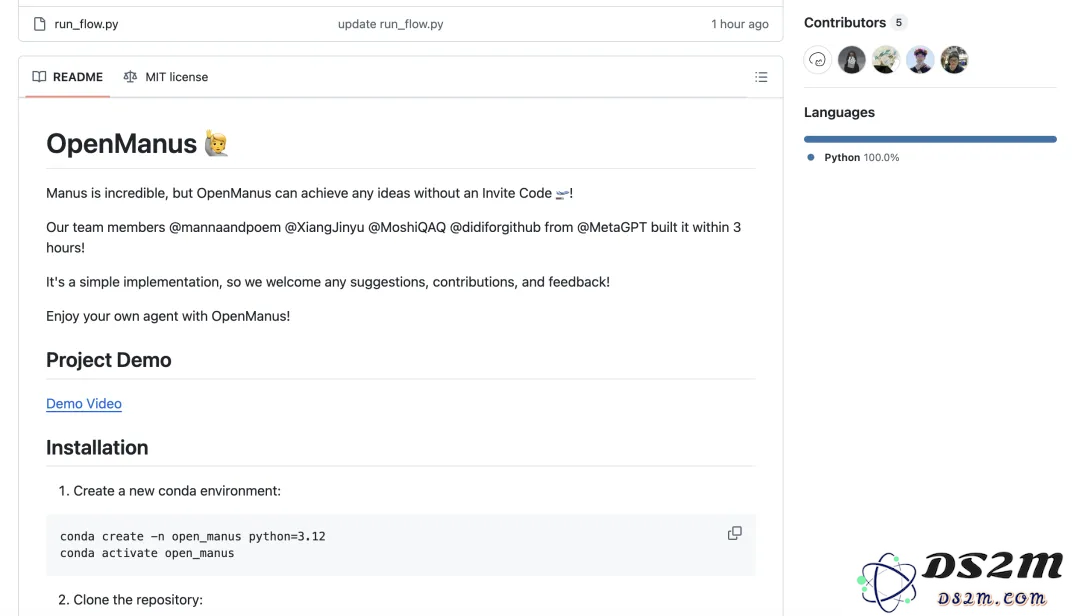Click the blue Python language bar
Image resolution: width=1080 pixels, height=616 pixels.
pos(930,139)
